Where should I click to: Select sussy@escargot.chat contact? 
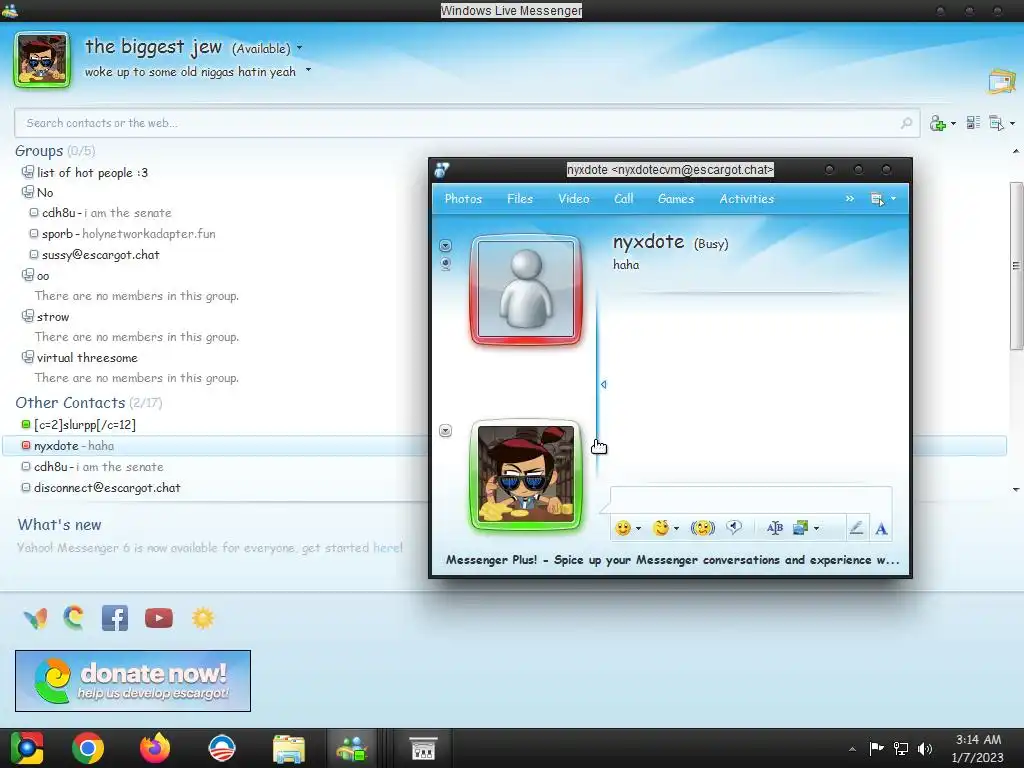click(101, 255)
